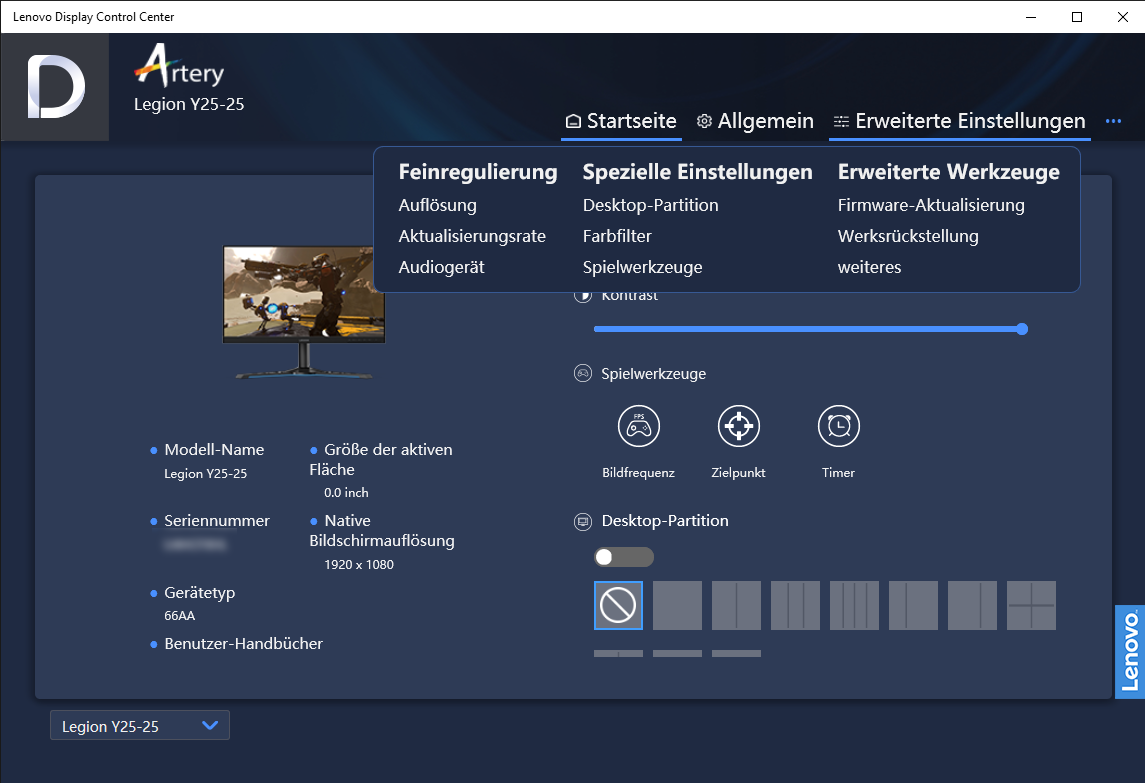Select the three-column partition layout

coord(795,606)
